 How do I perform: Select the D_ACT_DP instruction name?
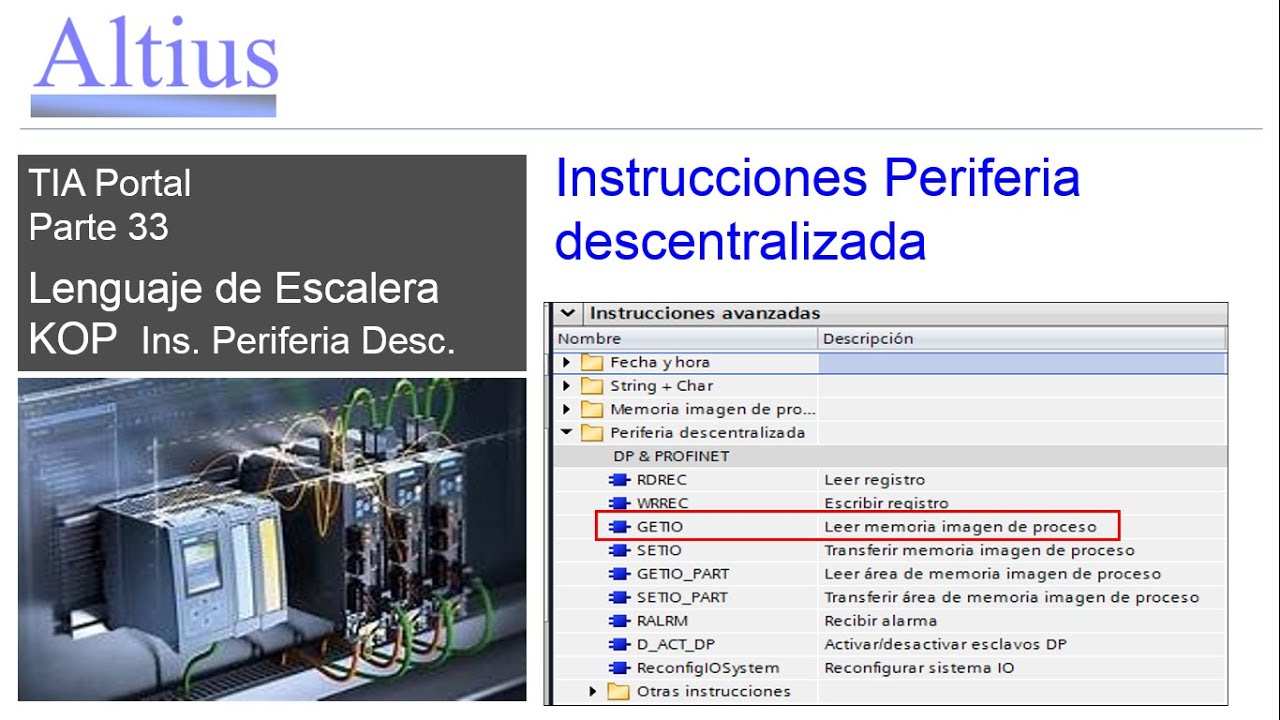(x=676, y=644)
